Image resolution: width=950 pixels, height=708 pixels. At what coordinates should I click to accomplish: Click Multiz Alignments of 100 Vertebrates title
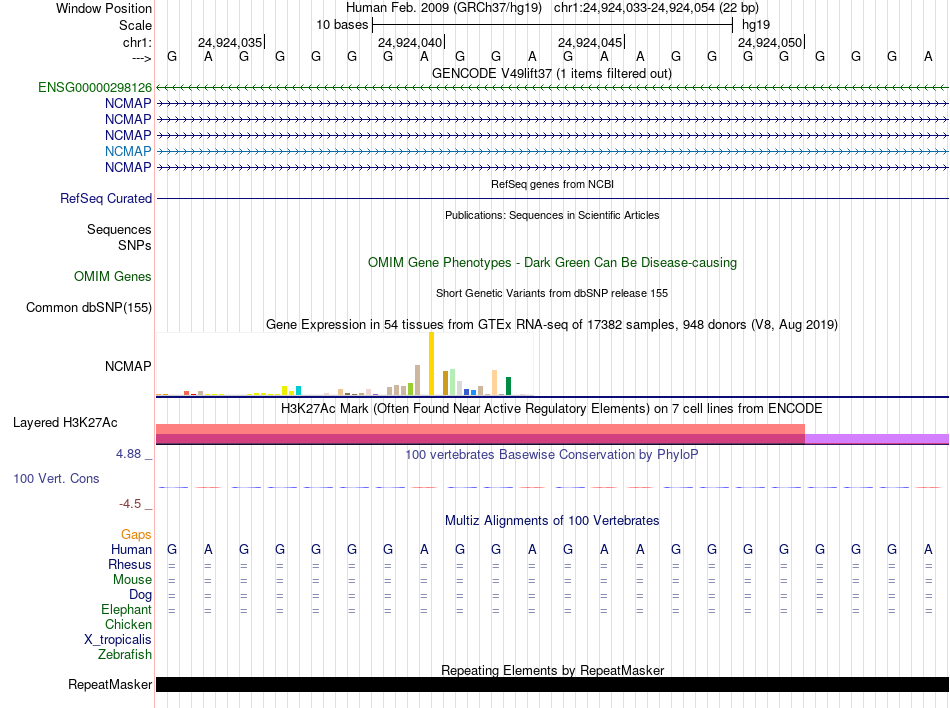[x=552, y=521]
